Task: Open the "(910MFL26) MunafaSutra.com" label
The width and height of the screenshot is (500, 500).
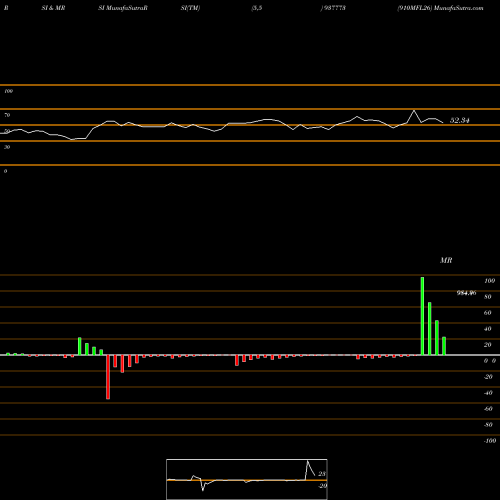Action: (x=440, y=8)
